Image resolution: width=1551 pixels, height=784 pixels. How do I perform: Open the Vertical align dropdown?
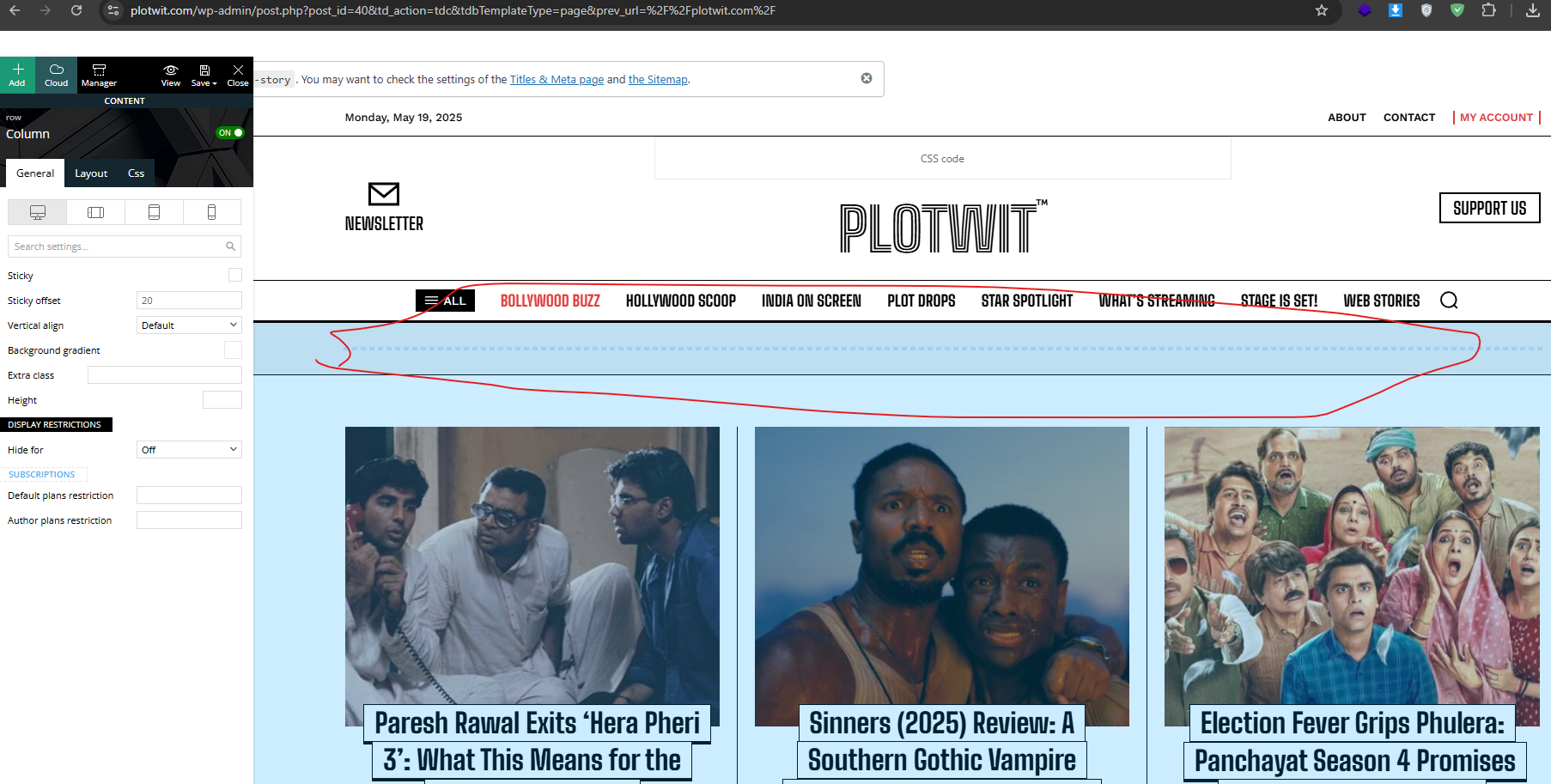189,325
